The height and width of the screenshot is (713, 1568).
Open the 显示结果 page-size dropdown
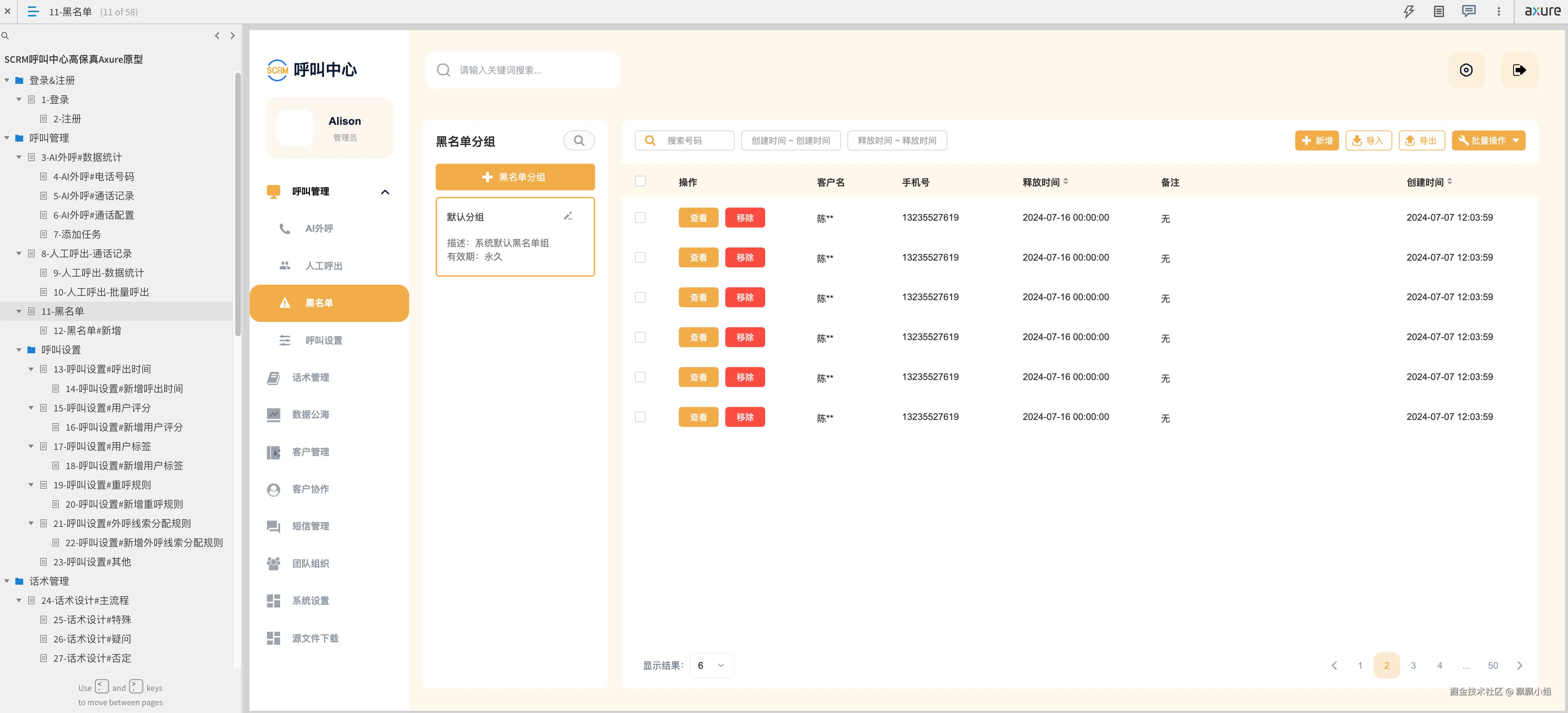(711, 666)
